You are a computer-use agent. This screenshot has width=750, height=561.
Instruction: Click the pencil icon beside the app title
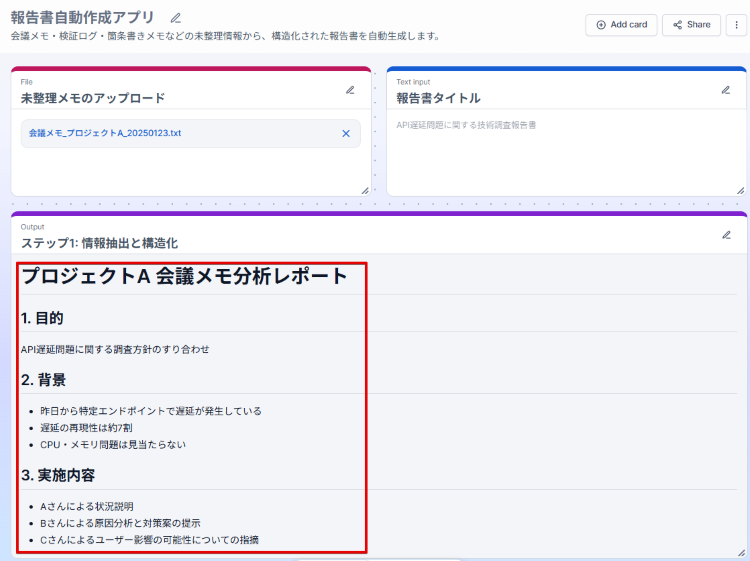176,18
